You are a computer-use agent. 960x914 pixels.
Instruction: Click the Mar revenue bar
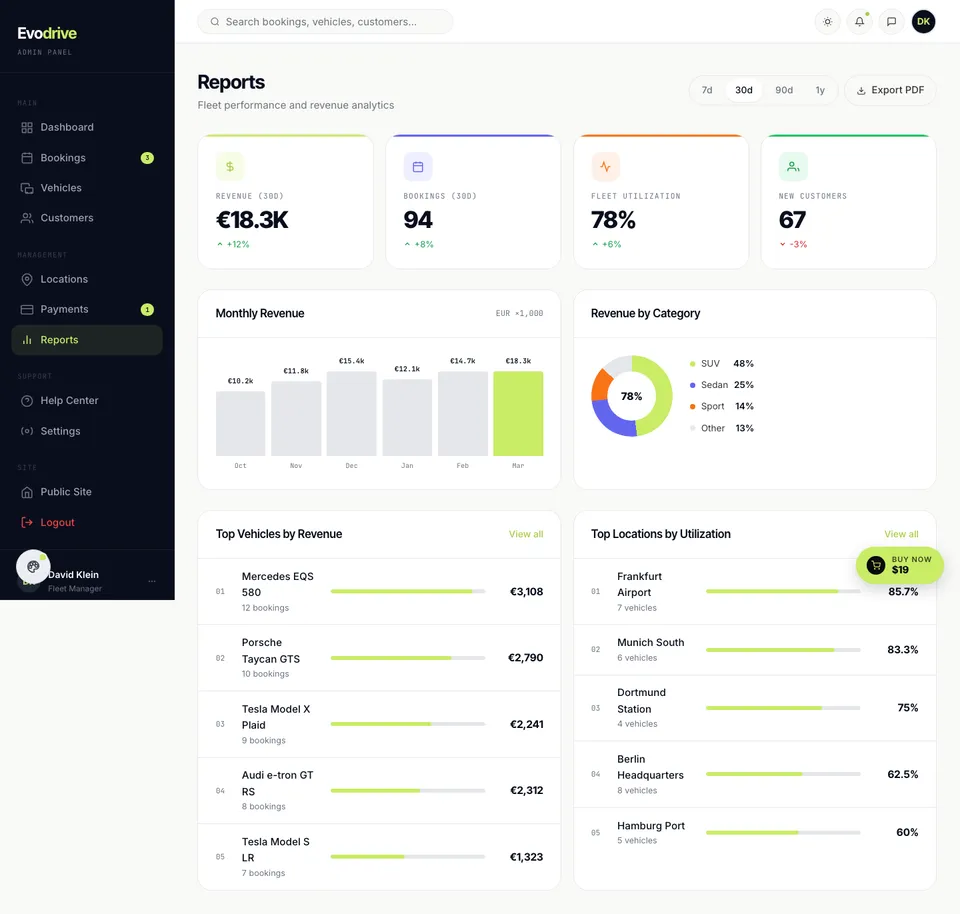coord(518,413)
